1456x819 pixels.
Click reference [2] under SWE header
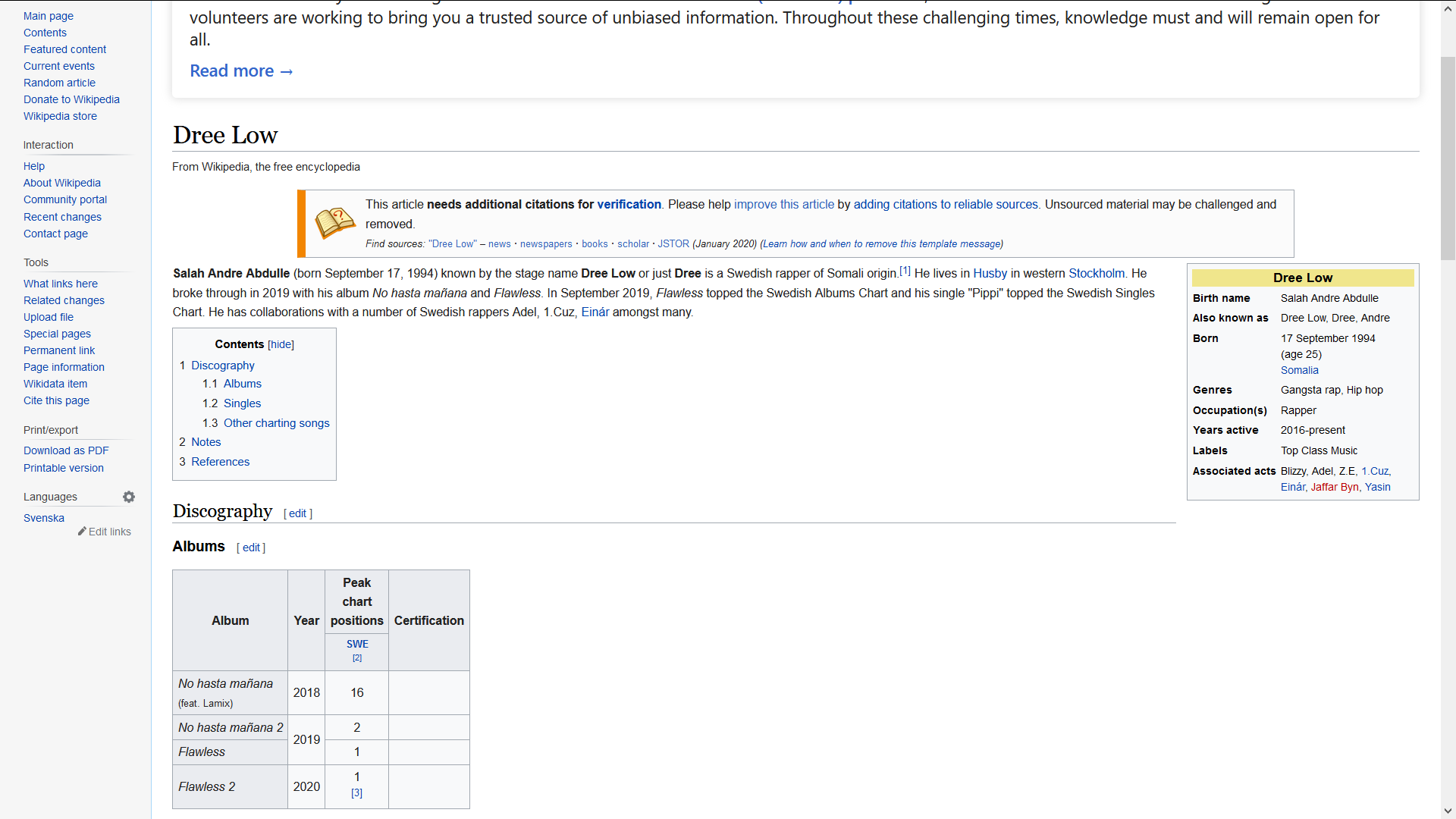pos(357,658)
